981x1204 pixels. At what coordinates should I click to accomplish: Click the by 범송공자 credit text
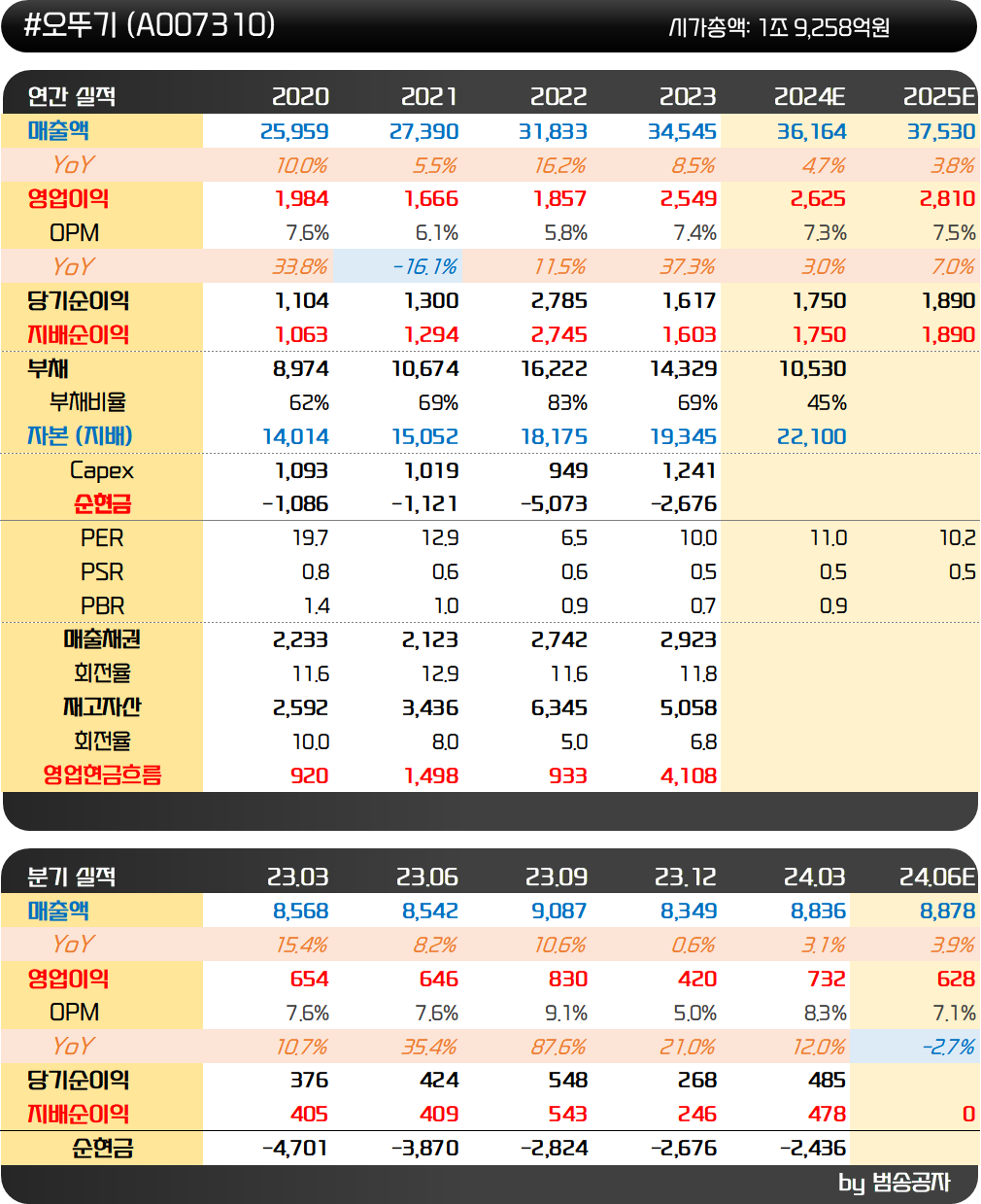(x=894, y=1183)
